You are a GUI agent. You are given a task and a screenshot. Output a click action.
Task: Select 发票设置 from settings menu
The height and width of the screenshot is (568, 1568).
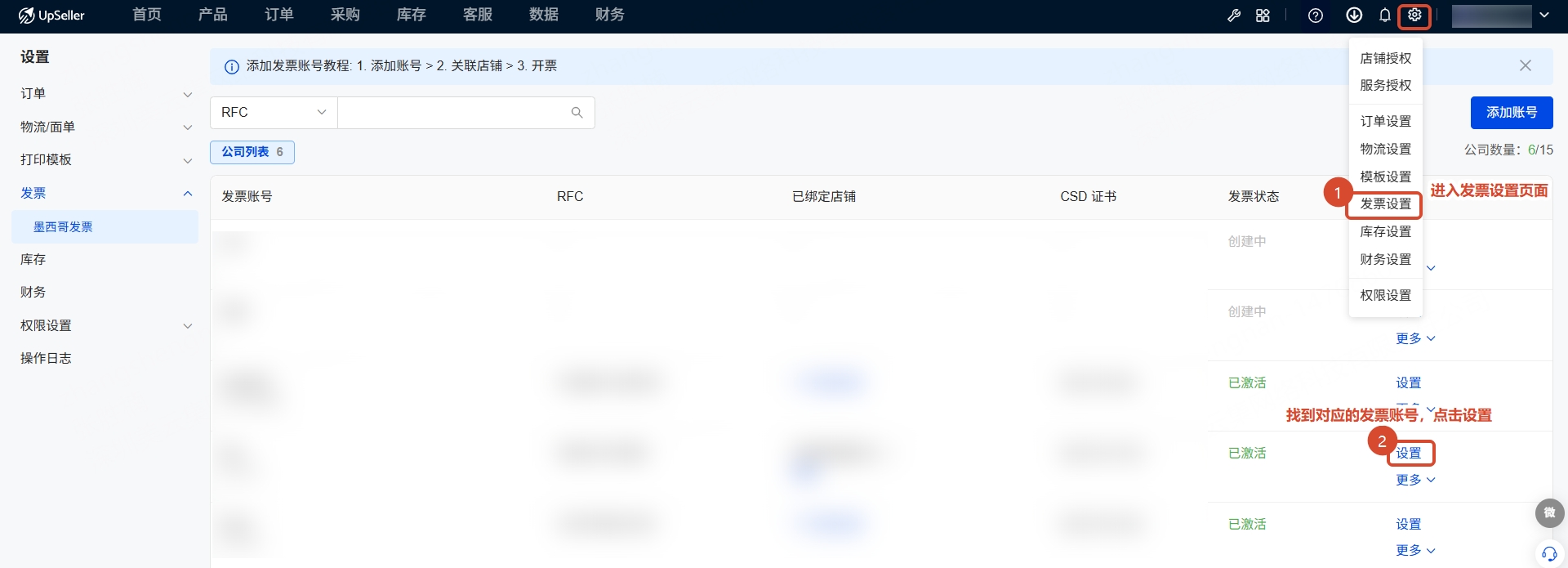tap(1385, 204)
